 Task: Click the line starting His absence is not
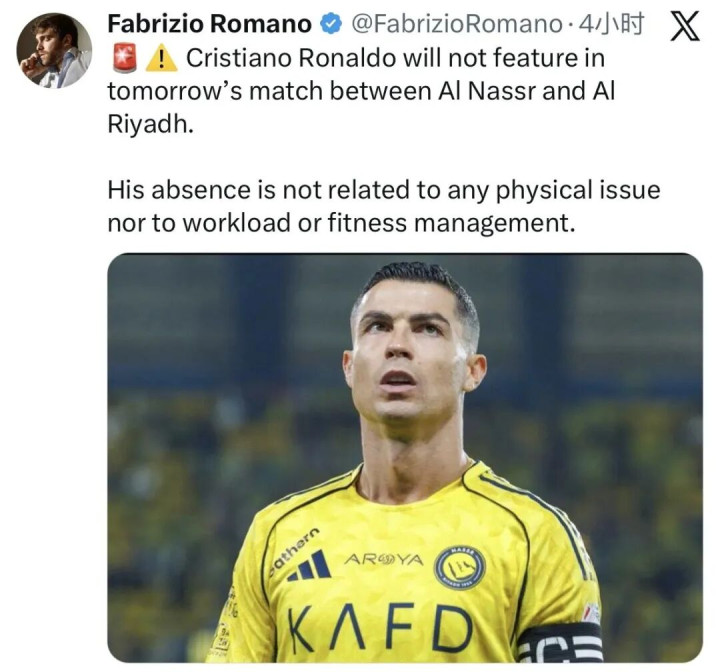(x=384, y=190)
